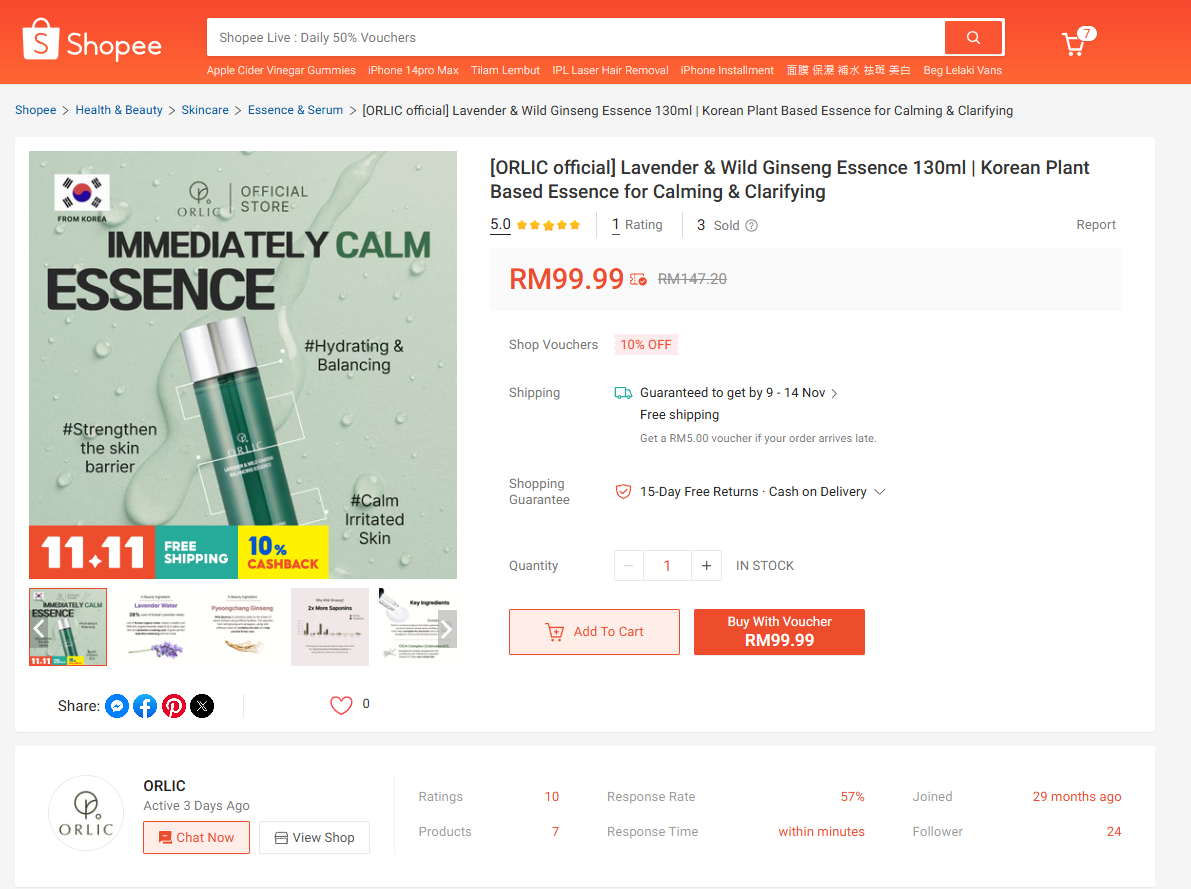Increase quantity with plus button

tap(706, 566)
